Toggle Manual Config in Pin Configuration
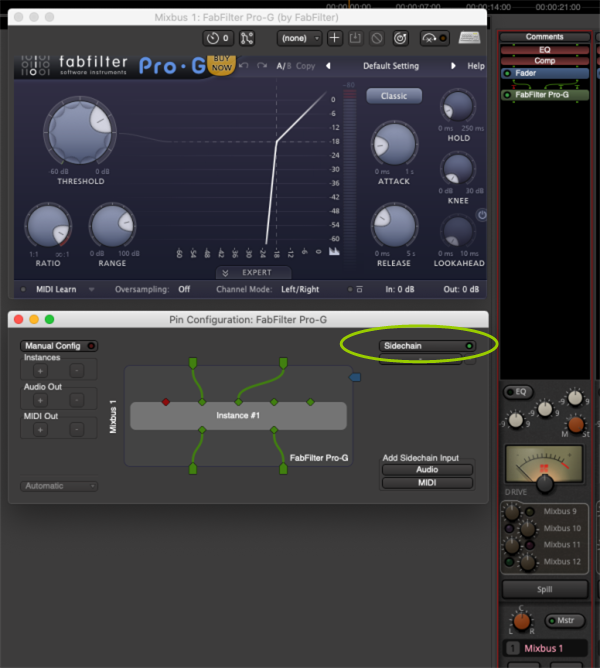The height and width of the screenshot is (668, 600). click(59, 346)
